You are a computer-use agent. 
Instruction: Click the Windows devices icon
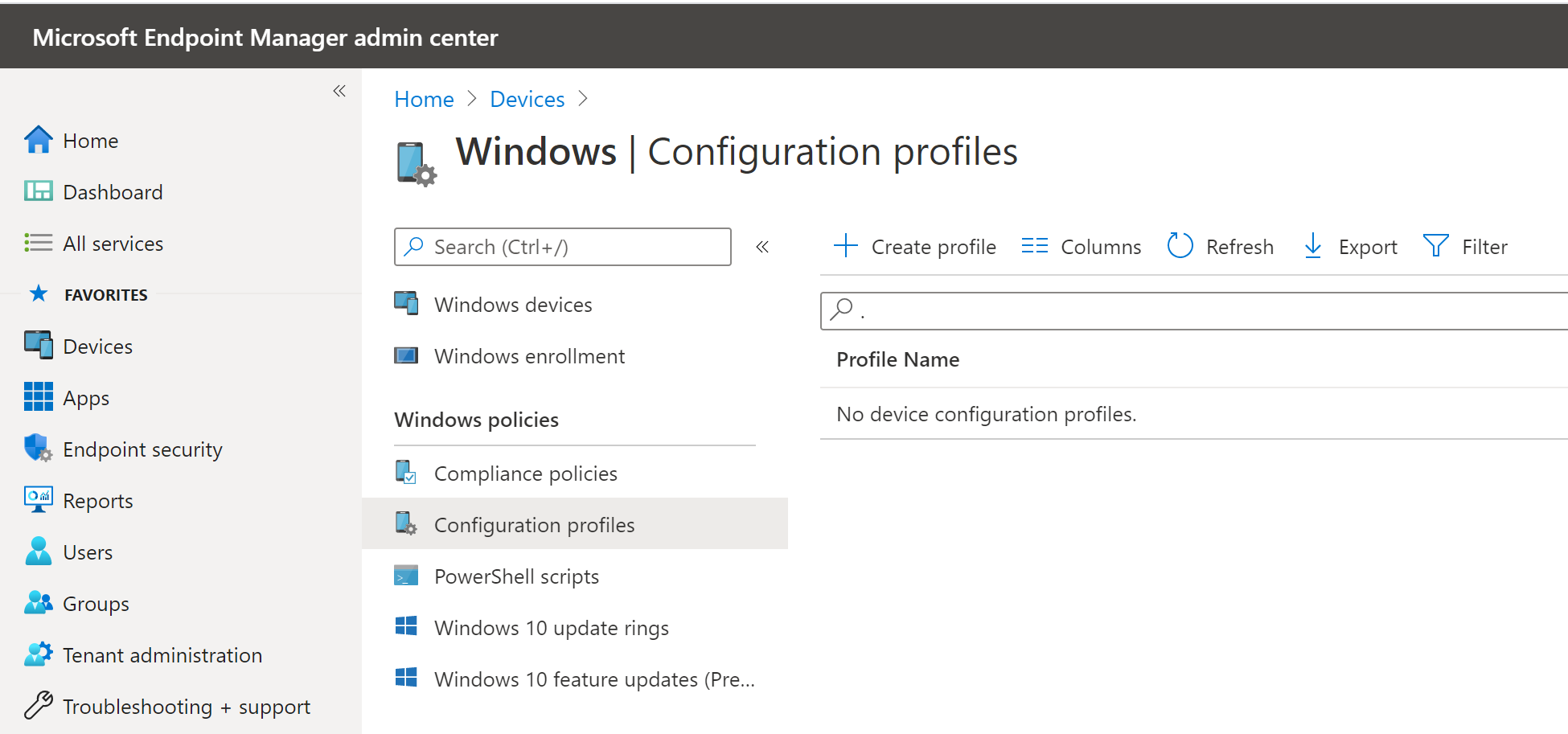(406, 304)
